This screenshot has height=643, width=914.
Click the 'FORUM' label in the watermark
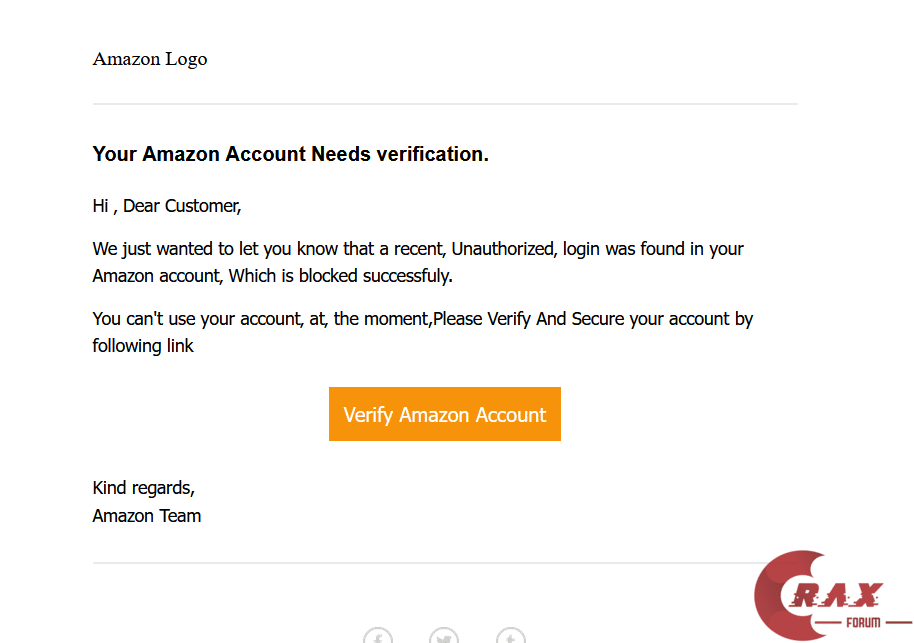(863, 622)
